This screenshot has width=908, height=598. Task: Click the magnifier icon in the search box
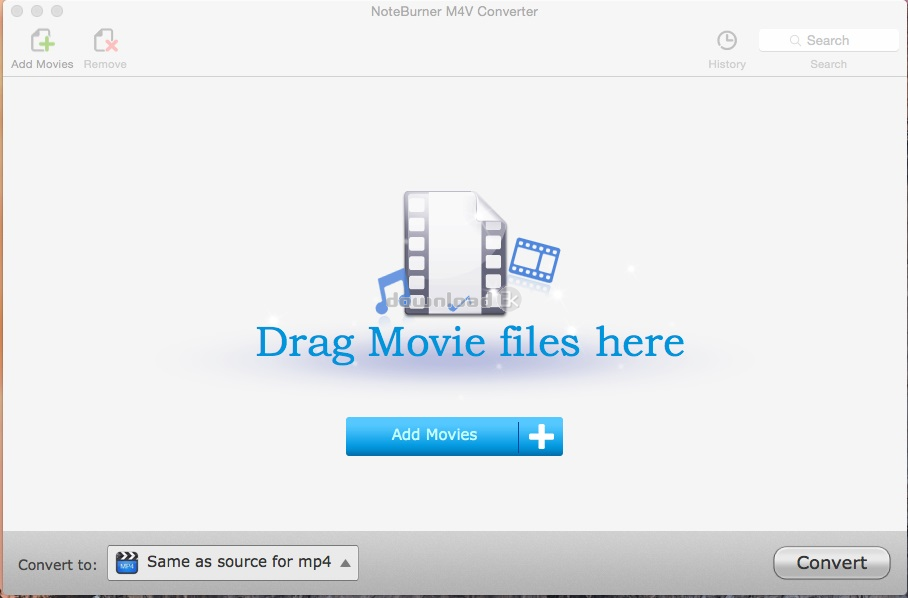tap(796, 41)
